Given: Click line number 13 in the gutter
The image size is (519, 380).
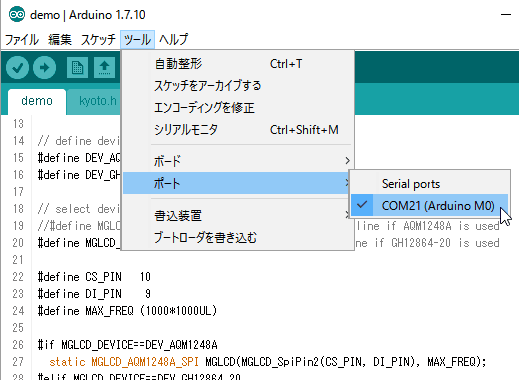Looking at the screenshot, I should pyautogui.click(x=18, y=124).
